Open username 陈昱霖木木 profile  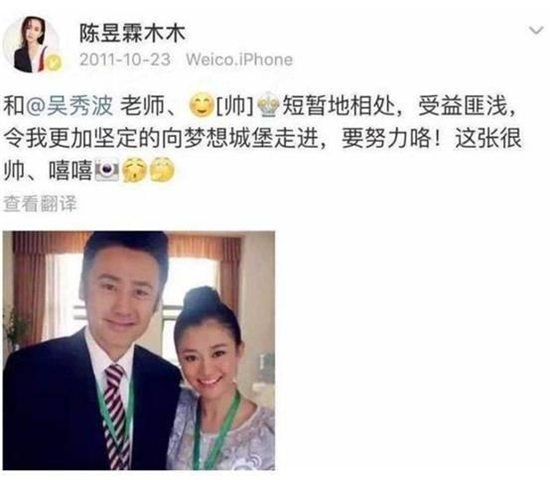click(132, 34)
